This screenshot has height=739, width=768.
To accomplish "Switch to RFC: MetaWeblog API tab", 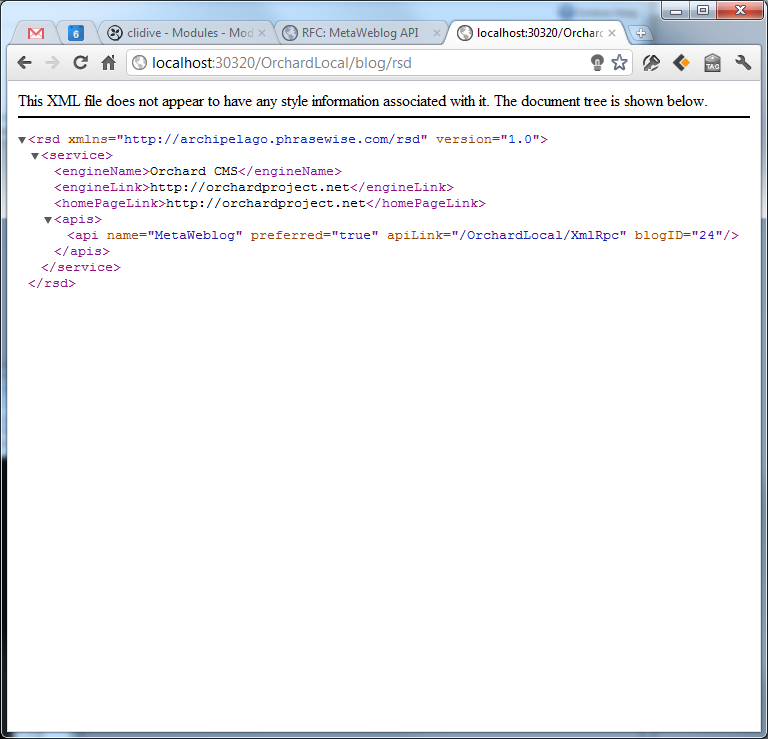I will [x=355, y=33].
